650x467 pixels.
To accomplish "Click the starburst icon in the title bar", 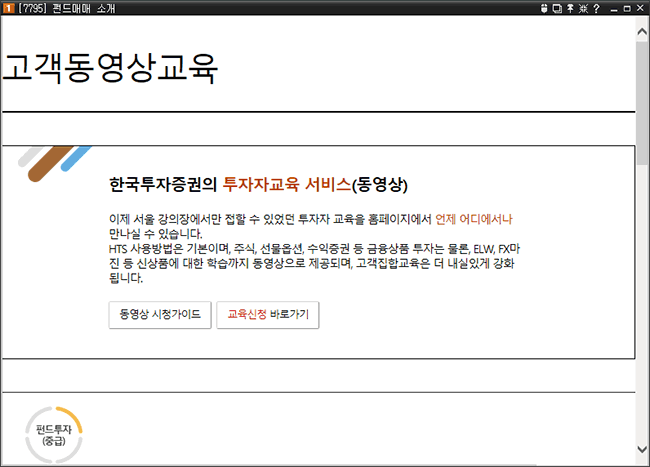I will tap(583, 8).
